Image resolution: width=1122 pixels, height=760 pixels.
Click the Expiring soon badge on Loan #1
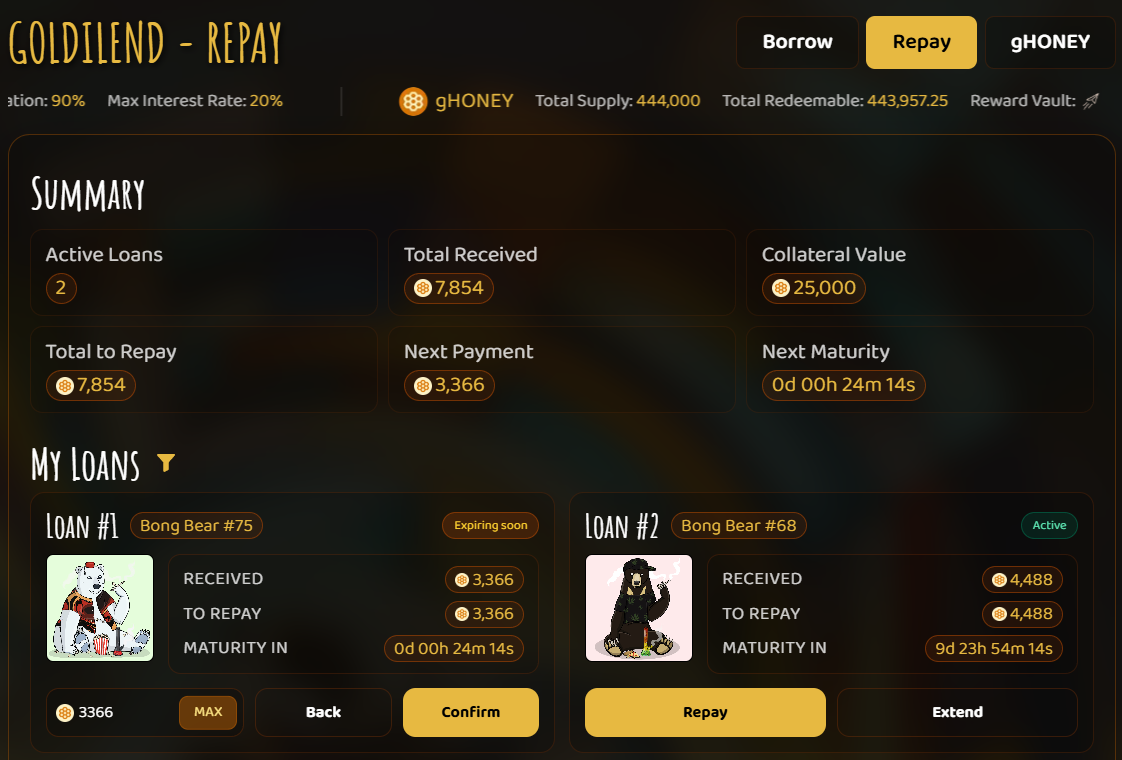click(x=490, y=525)
